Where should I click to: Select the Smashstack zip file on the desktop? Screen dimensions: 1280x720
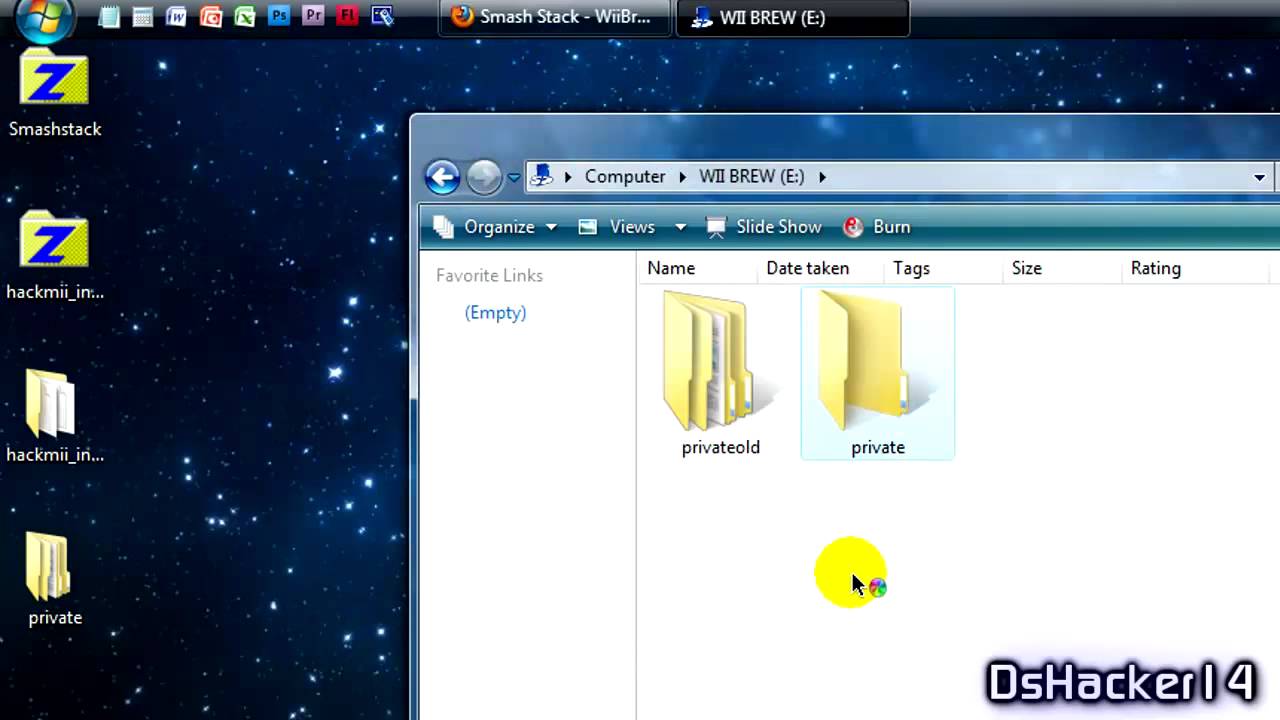point(55,95)
